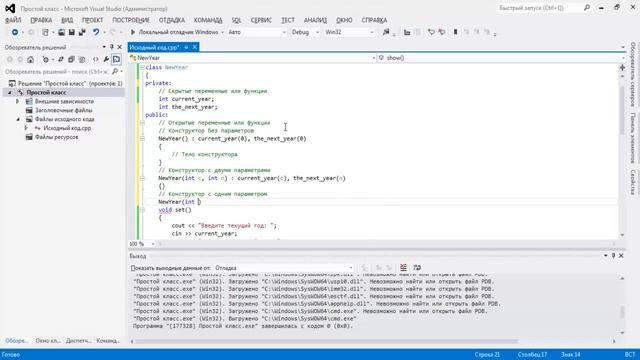Click the Comment selection toolbar icon

point(431,32)
